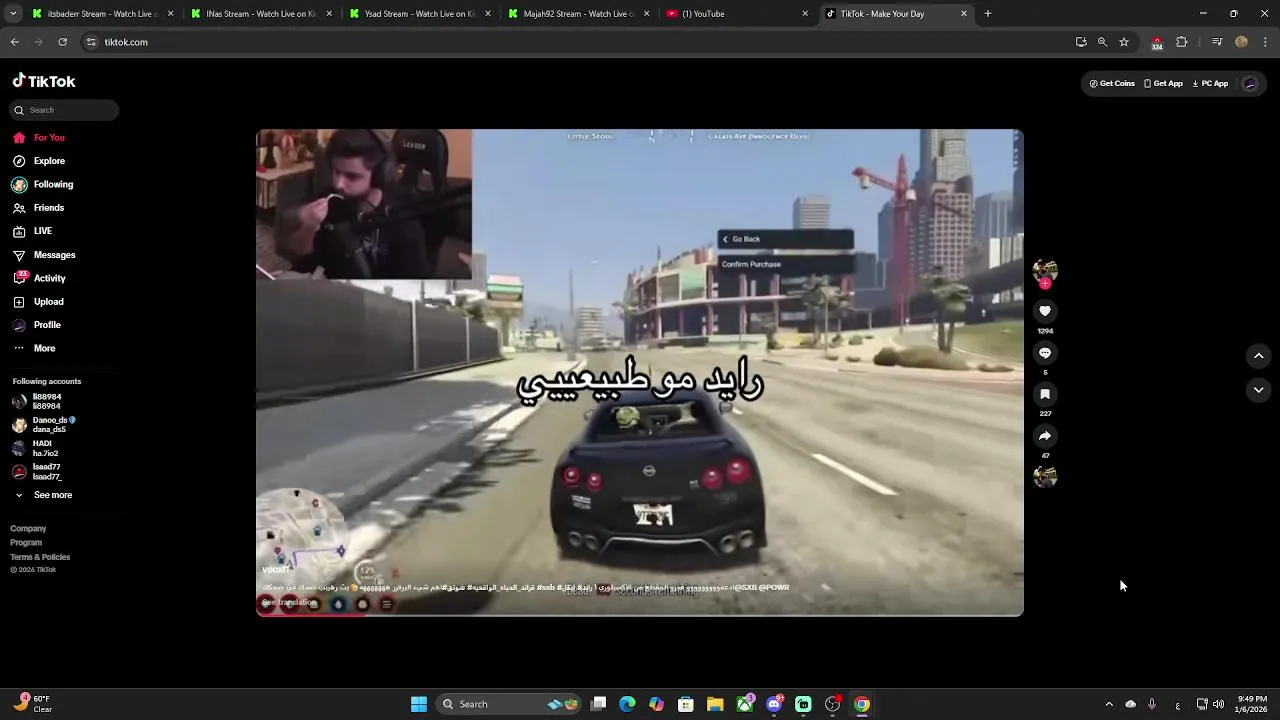1280x720 pixels.
Task: Bookmark the video to favorites
Action: click(1045, 394)
